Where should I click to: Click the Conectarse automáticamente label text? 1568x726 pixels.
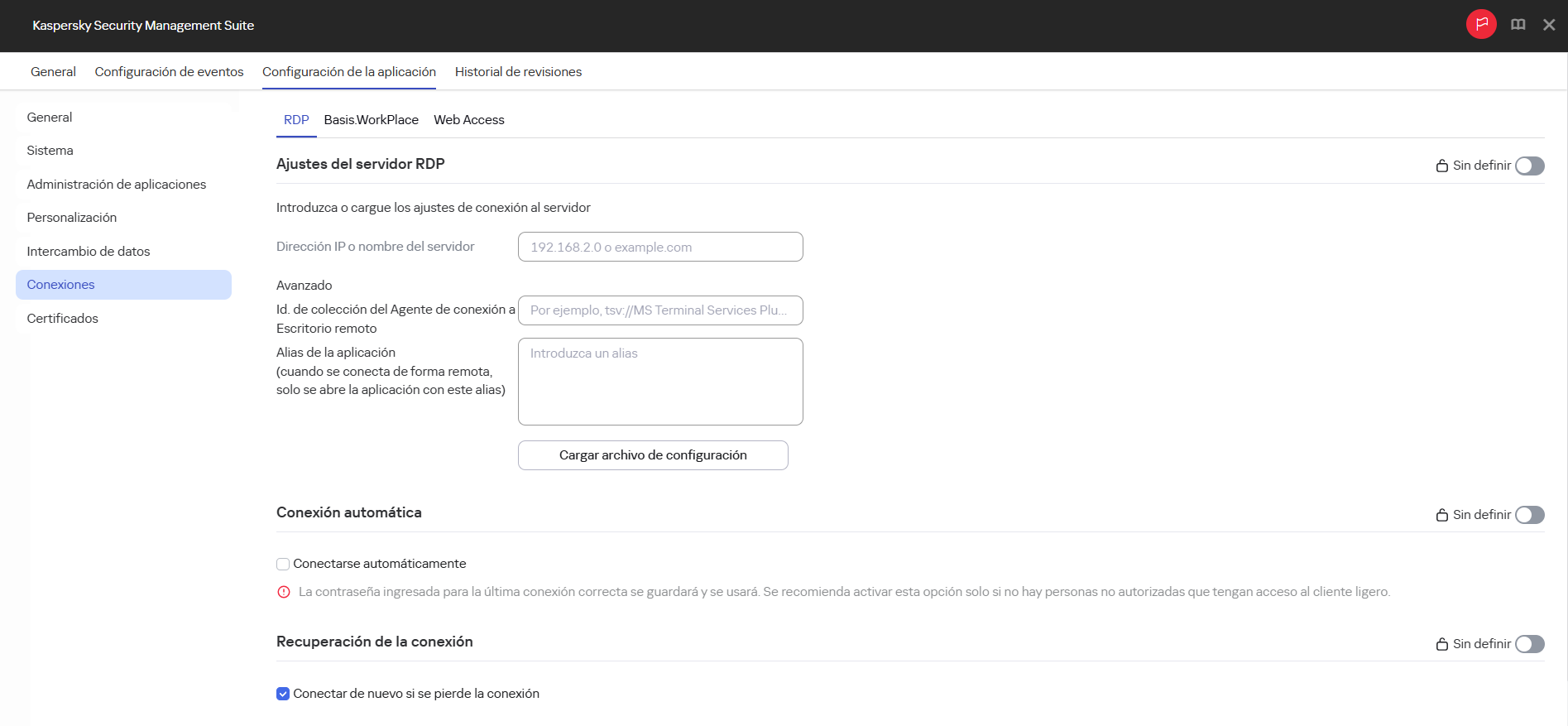380,564
